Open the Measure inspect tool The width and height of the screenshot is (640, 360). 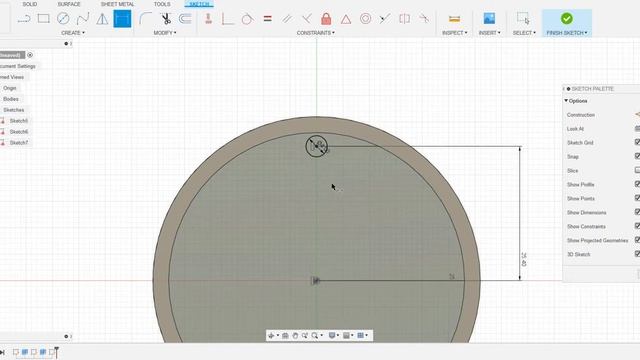[x=454, y=19]
